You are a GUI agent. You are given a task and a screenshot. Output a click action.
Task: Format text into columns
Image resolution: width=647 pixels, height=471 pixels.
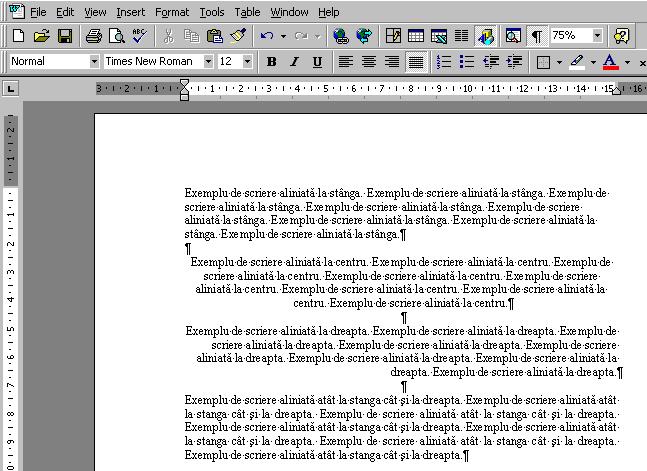coord(461,36)
